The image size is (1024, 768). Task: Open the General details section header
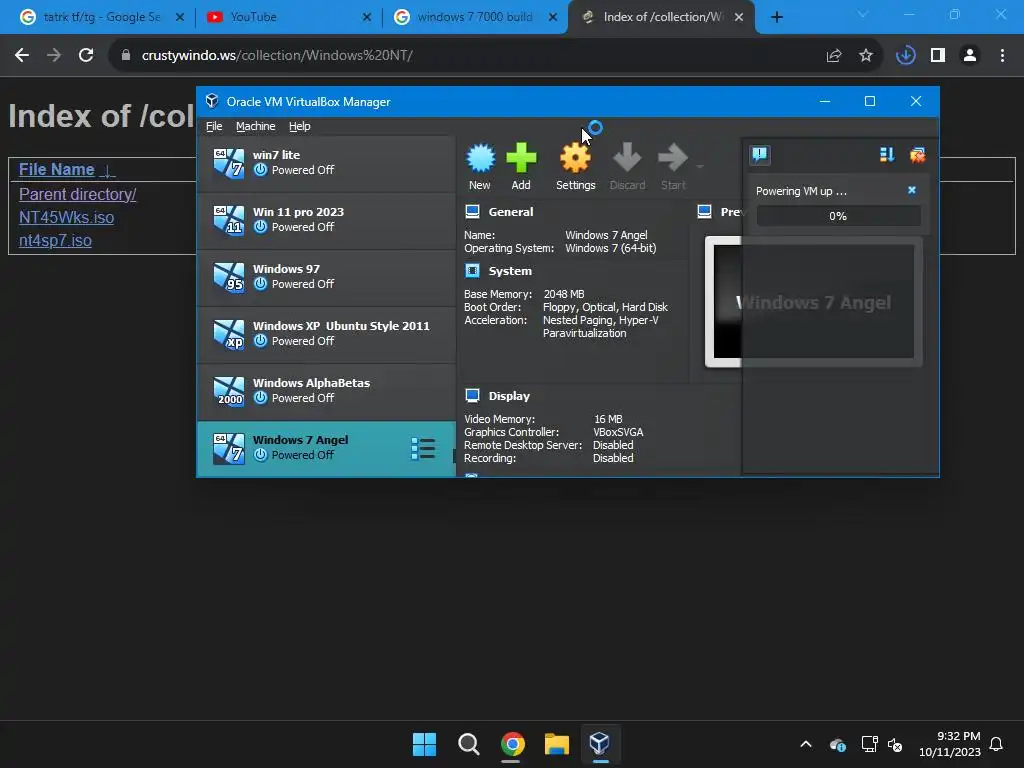(511, 212)
